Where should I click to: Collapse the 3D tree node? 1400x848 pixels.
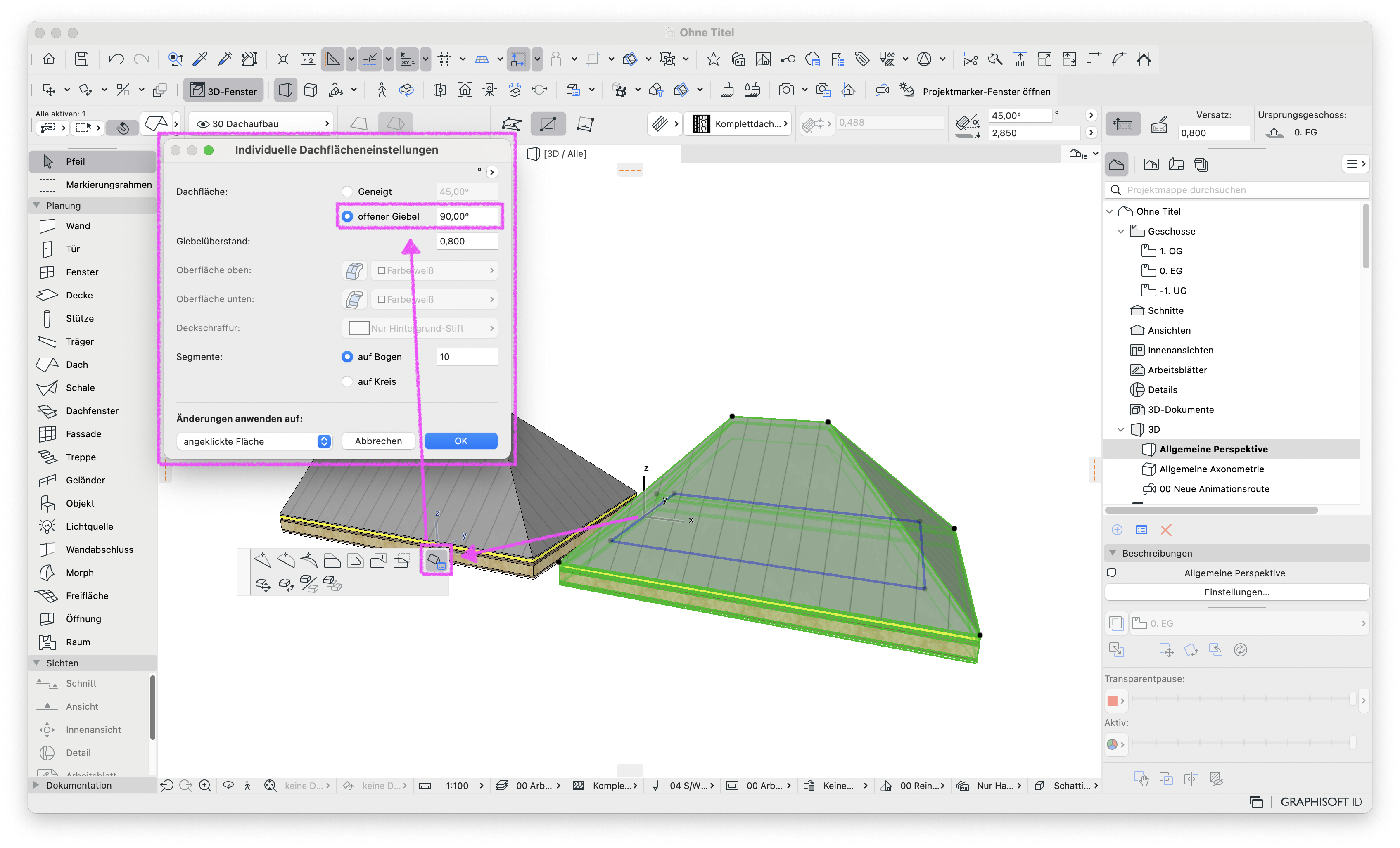pos(1121,430)
